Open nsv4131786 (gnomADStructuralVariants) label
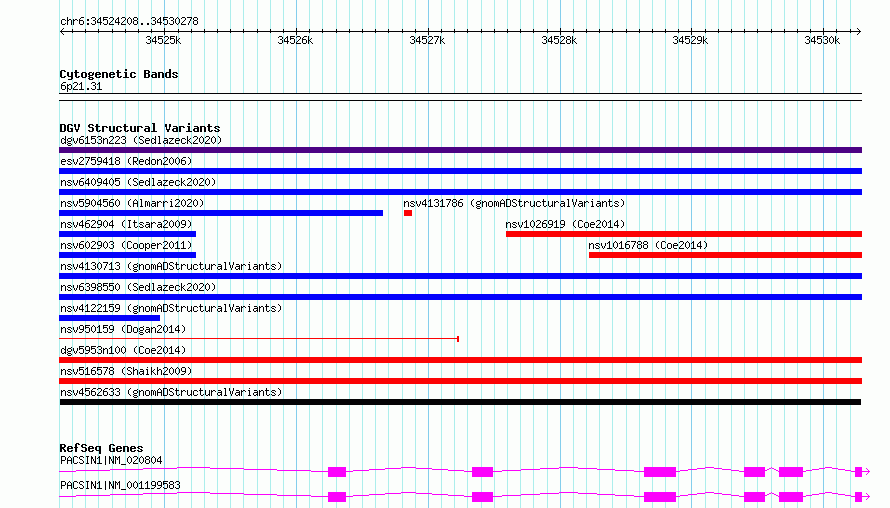This screenshot has height=508, width=890. (514, 203)
